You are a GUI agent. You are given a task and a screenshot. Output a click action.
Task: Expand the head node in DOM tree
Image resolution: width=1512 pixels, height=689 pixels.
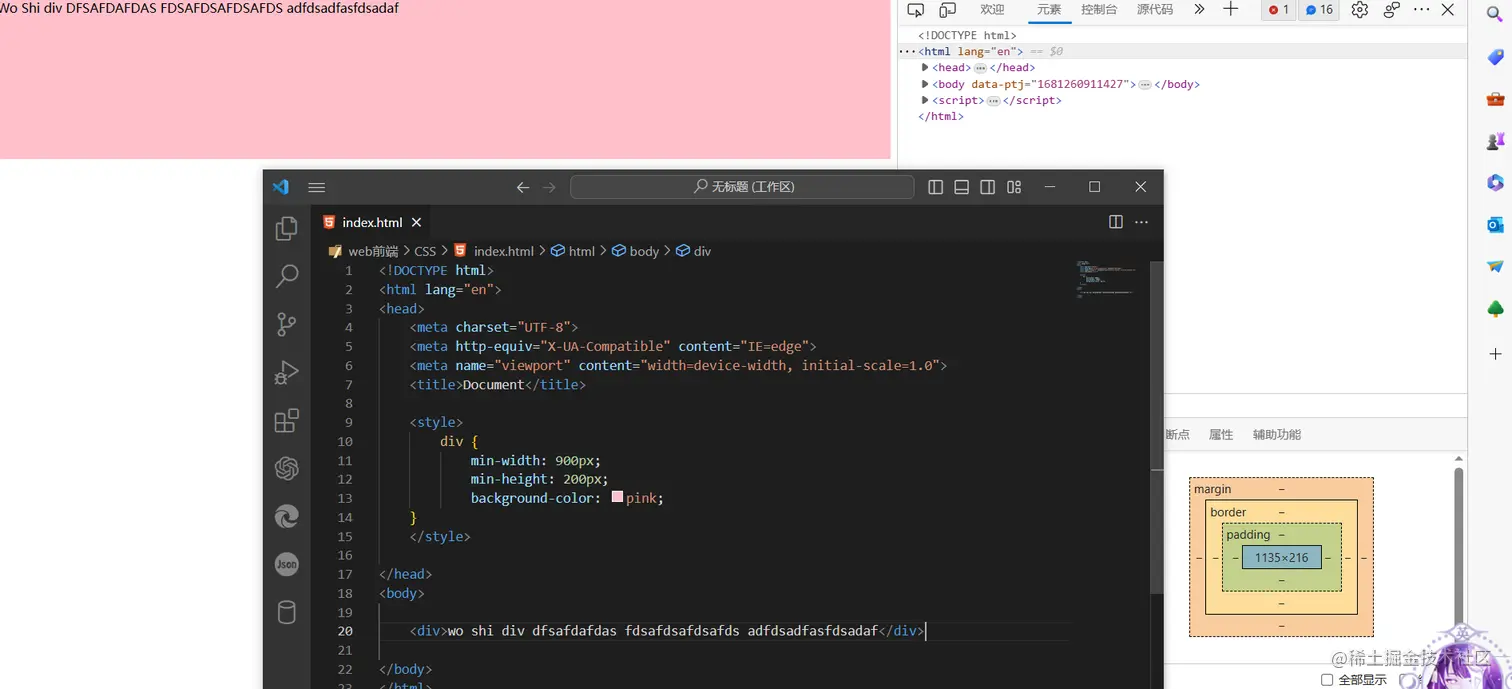point(925,68)
